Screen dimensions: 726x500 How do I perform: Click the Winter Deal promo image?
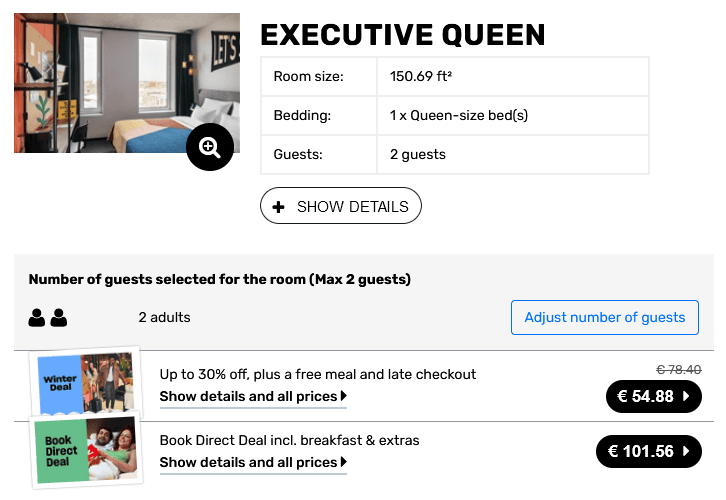pyautogui.click(x=86, y=384)
